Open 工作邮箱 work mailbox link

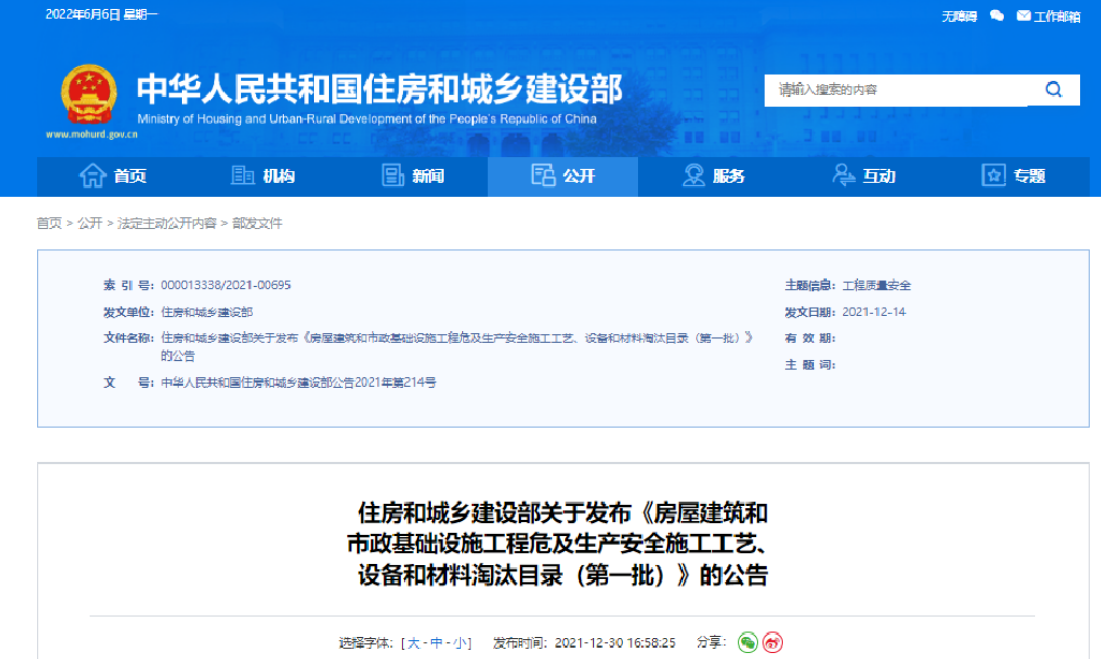(1049, 16)
